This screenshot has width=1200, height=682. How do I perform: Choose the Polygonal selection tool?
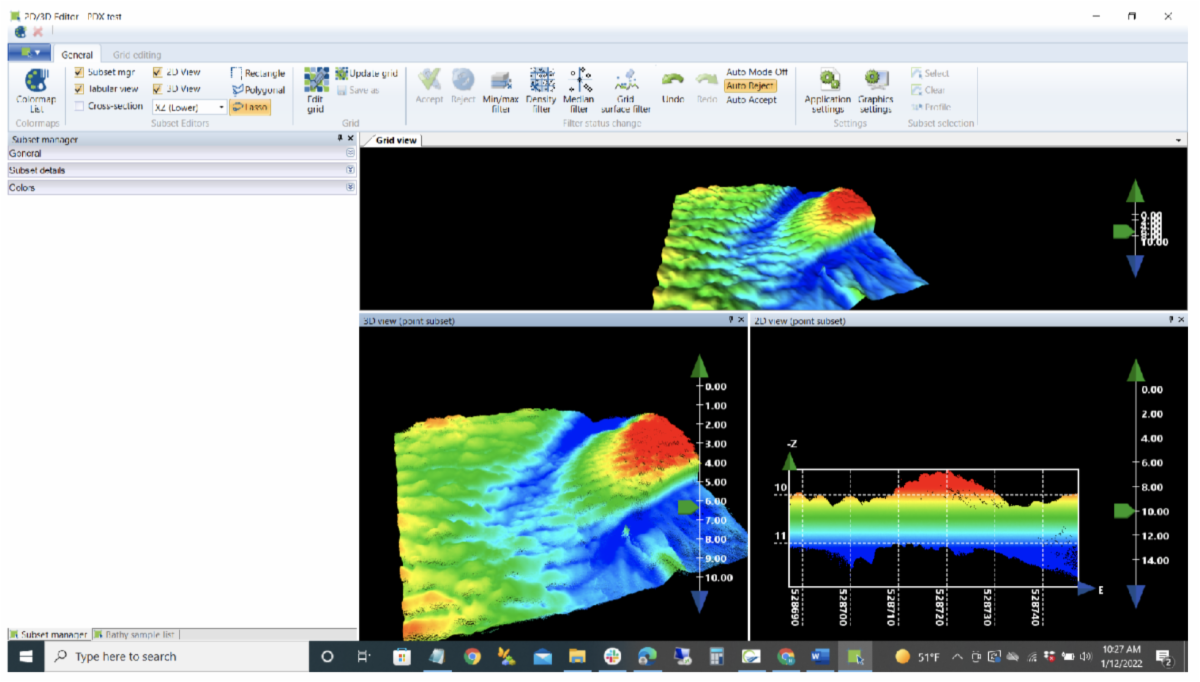(x=258, y=90)
